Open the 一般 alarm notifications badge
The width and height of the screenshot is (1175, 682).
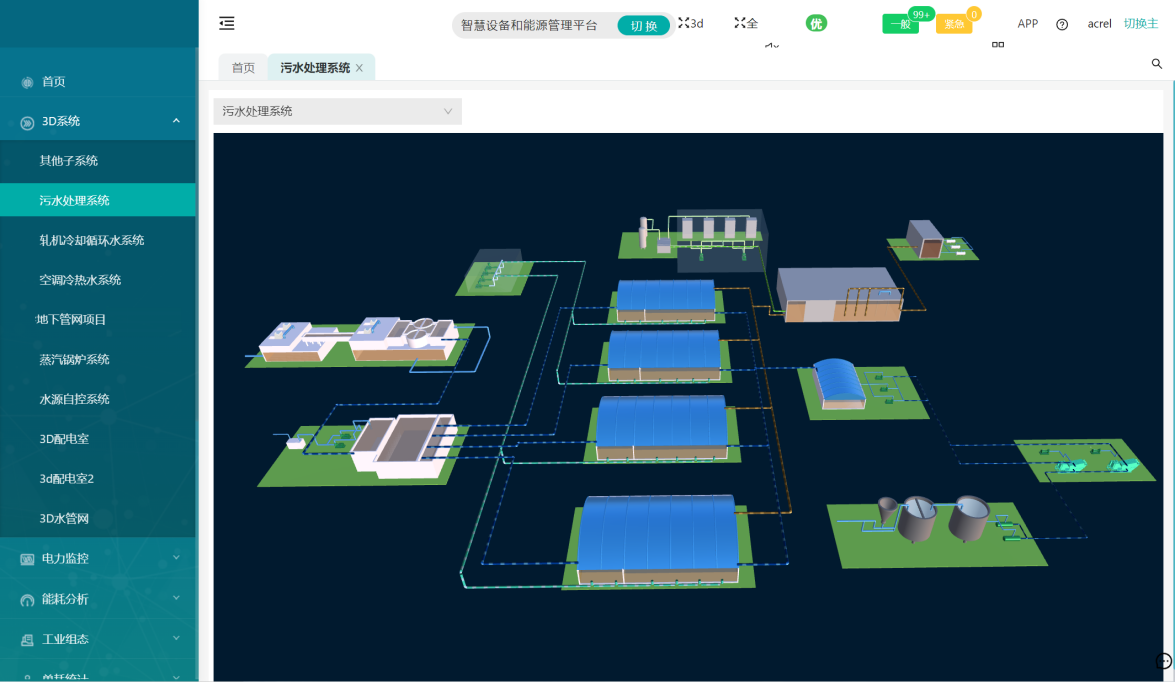point(900,24)
